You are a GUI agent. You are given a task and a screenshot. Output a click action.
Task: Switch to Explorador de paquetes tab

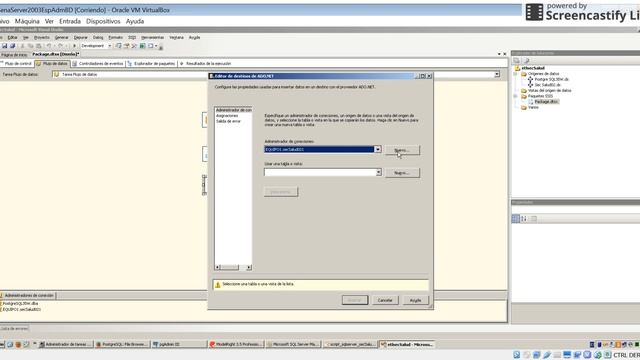pos(151,64)
